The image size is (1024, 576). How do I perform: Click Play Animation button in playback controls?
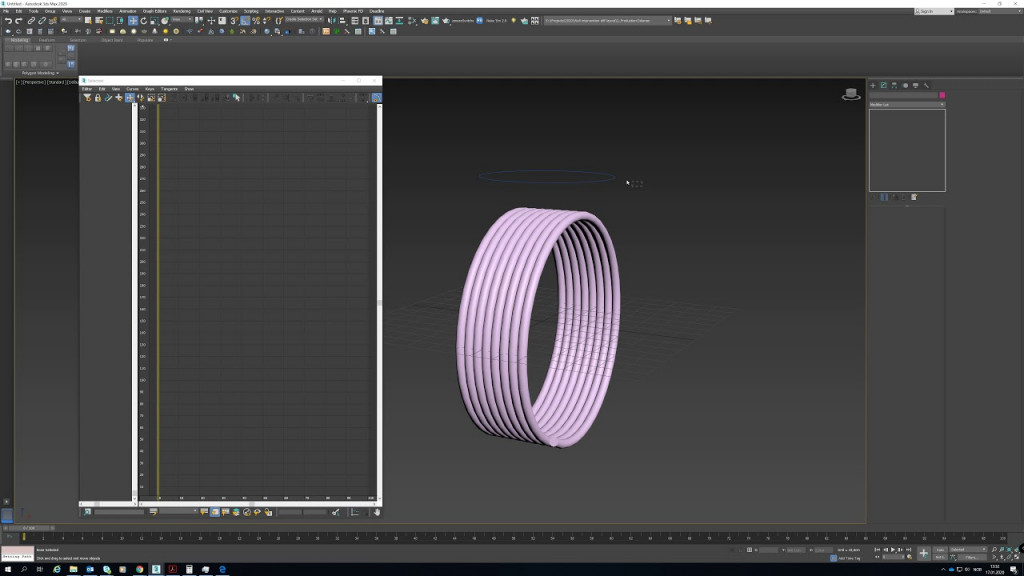893,551
